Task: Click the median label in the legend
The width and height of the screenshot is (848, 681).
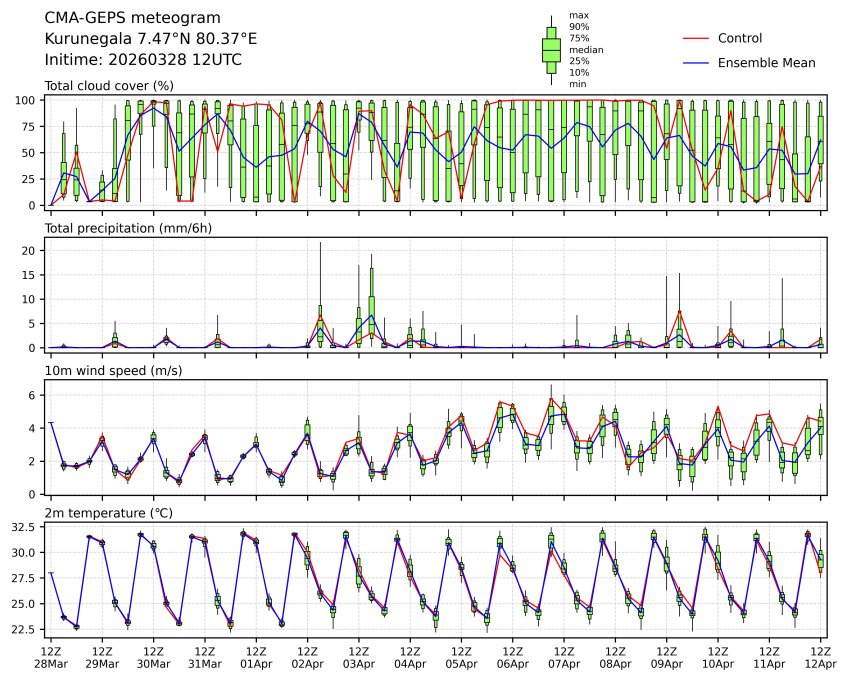Action: point(585,49)
